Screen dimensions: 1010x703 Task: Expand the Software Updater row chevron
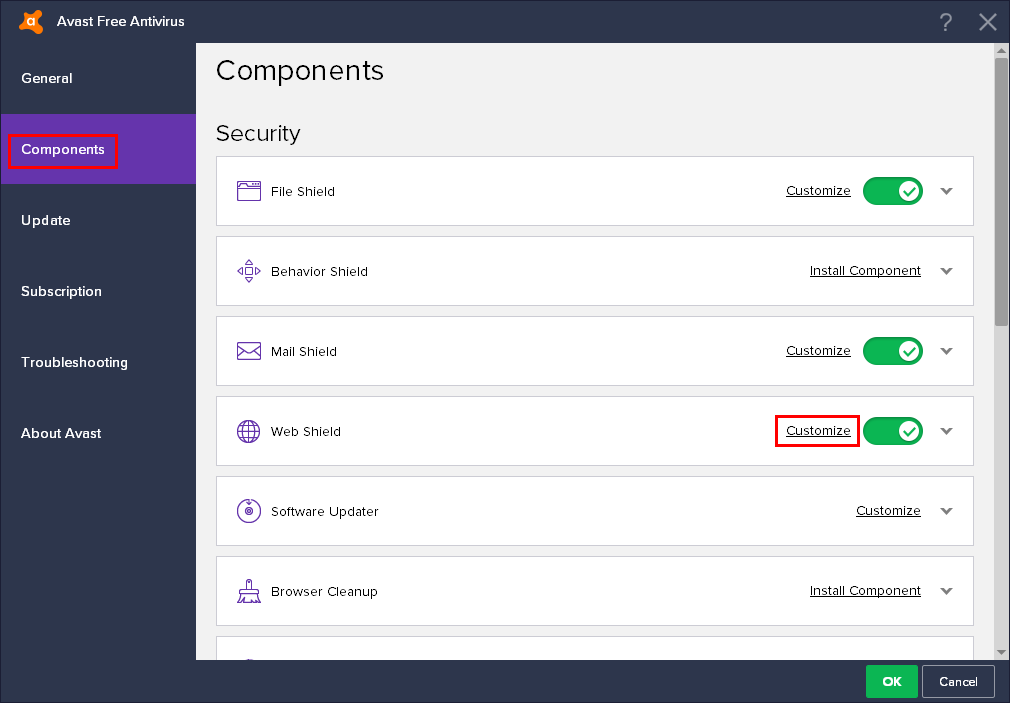(x=946, y=511)
